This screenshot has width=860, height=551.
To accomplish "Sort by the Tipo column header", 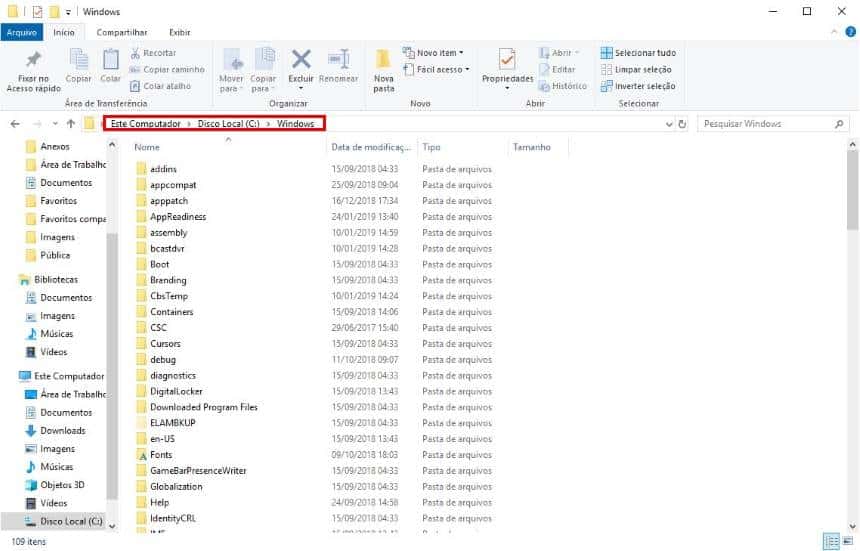I will coord(431,147).
